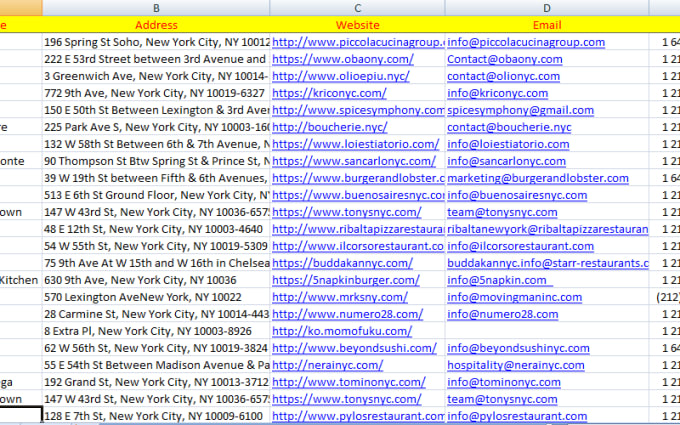Select address cell 196 Spring St Soho
The height and width of the screenshot is (425, 680).
click(156, 42)
